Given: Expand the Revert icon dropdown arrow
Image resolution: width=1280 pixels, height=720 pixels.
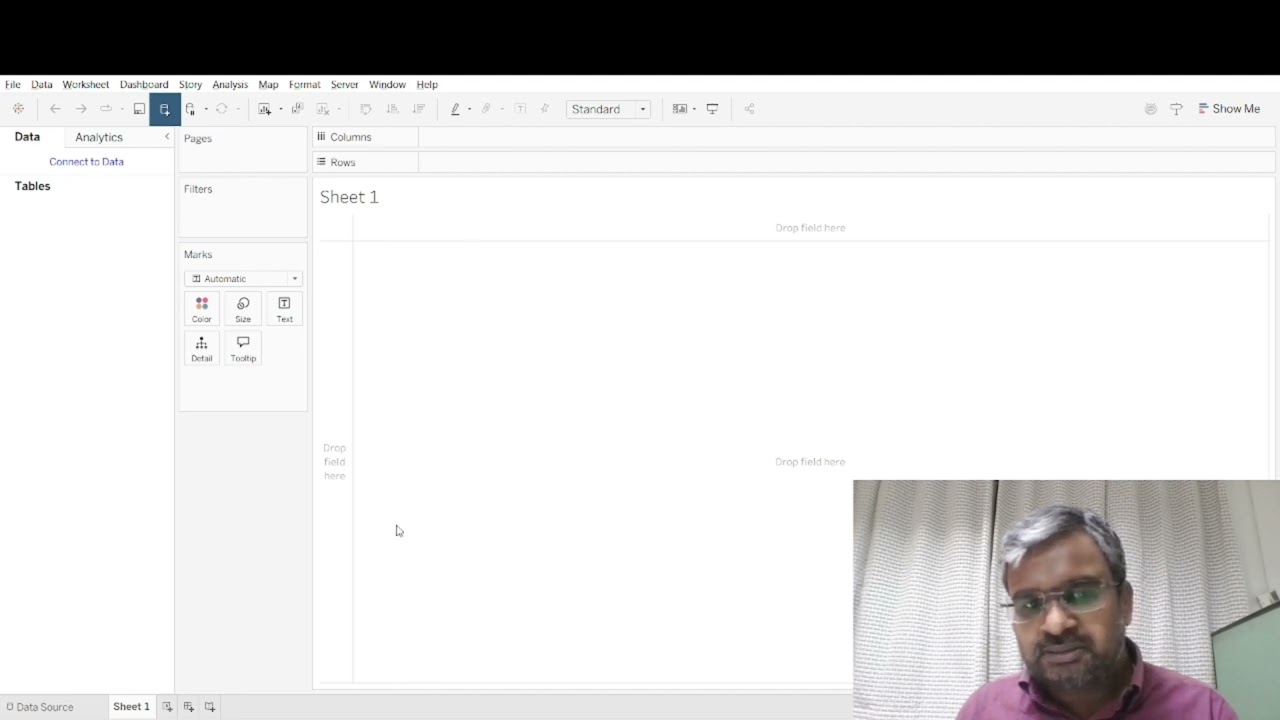Looking at the screenshot, I should coord(122,109).
